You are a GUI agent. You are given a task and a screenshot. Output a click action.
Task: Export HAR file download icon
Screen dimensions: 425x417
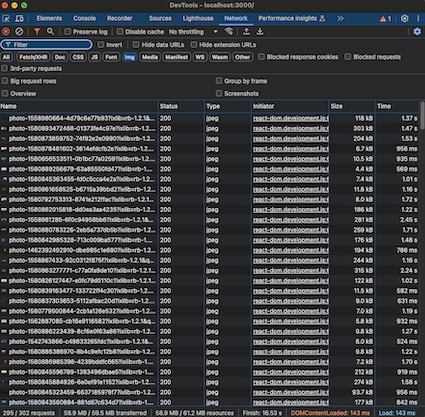tap(260, 32)
